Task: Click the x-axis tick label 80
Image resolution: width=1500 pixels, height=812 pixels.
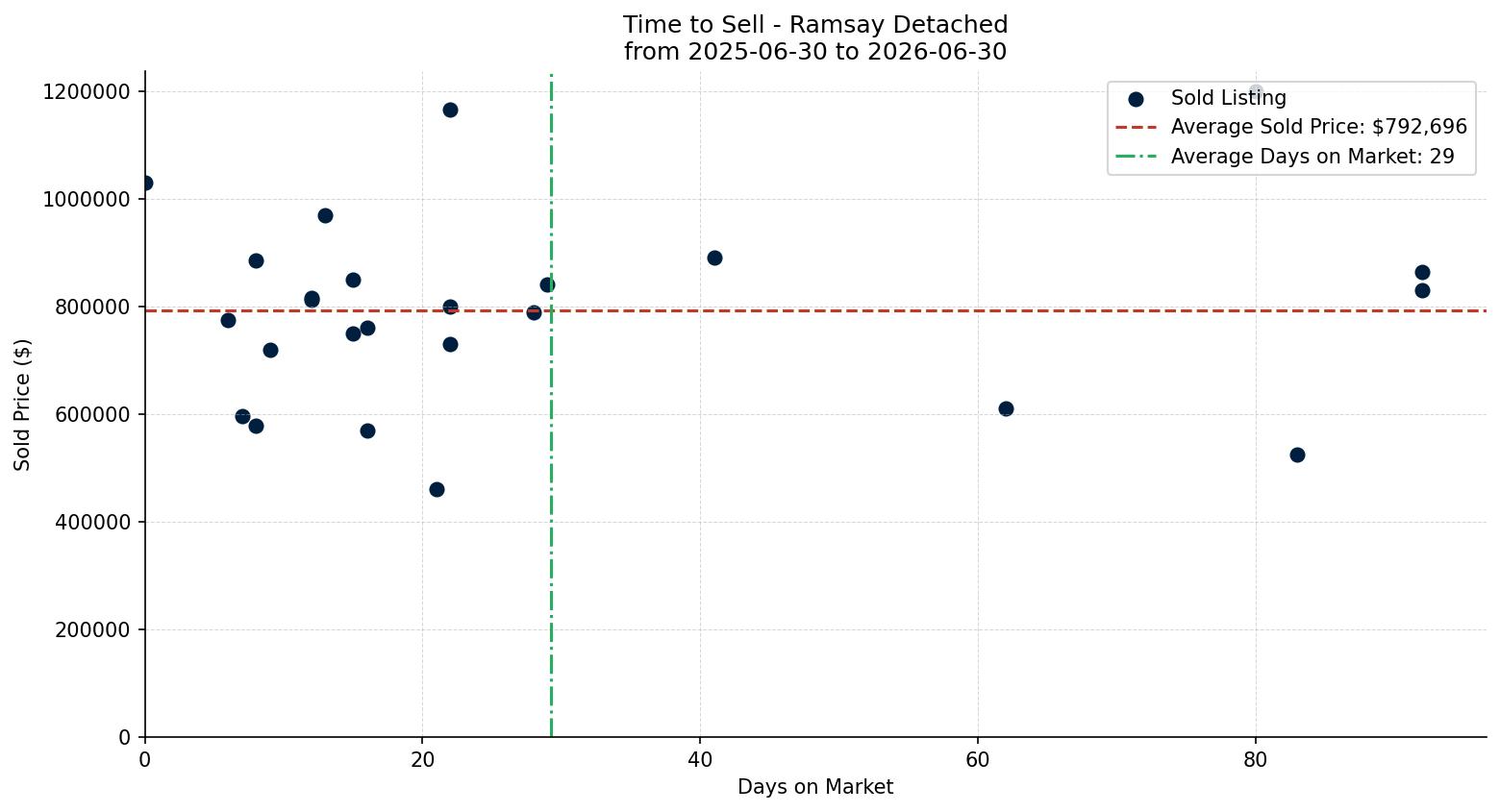Action: 1255,760
